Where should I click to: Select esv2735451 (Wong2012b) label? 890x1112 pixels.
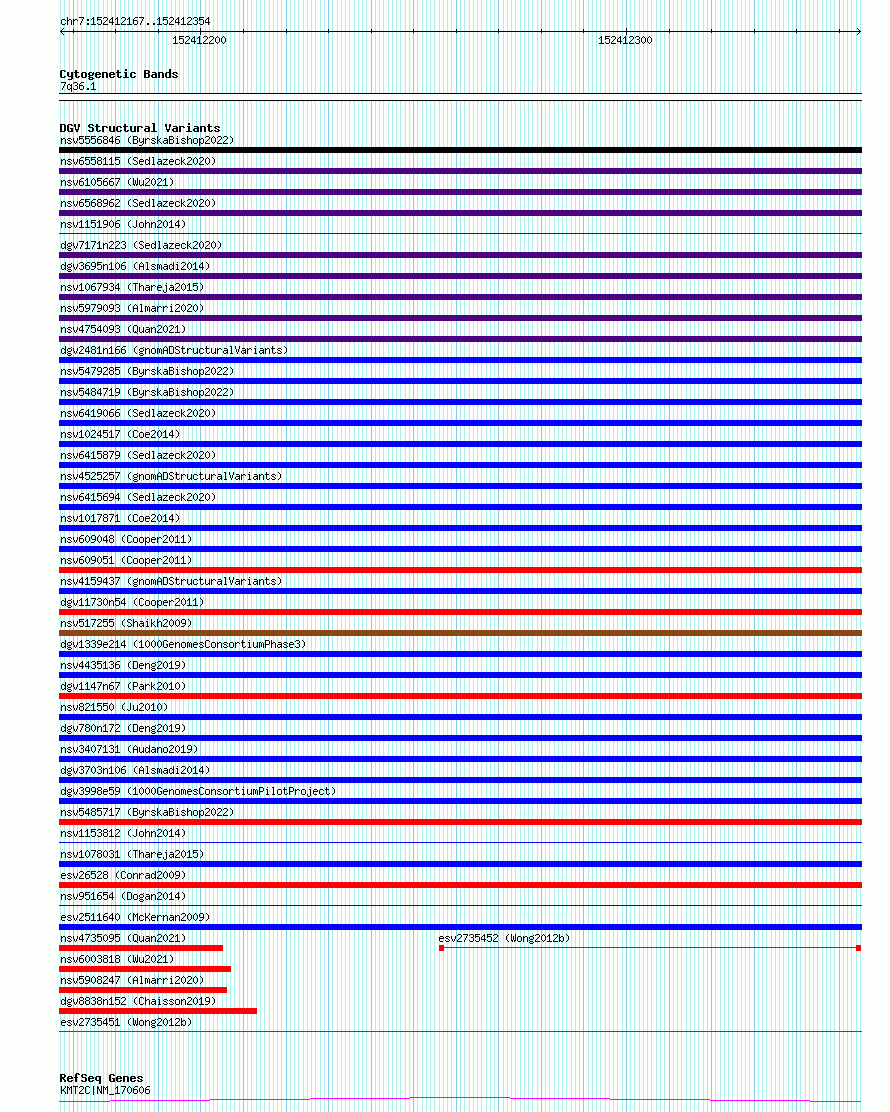tap(126, 1023)
